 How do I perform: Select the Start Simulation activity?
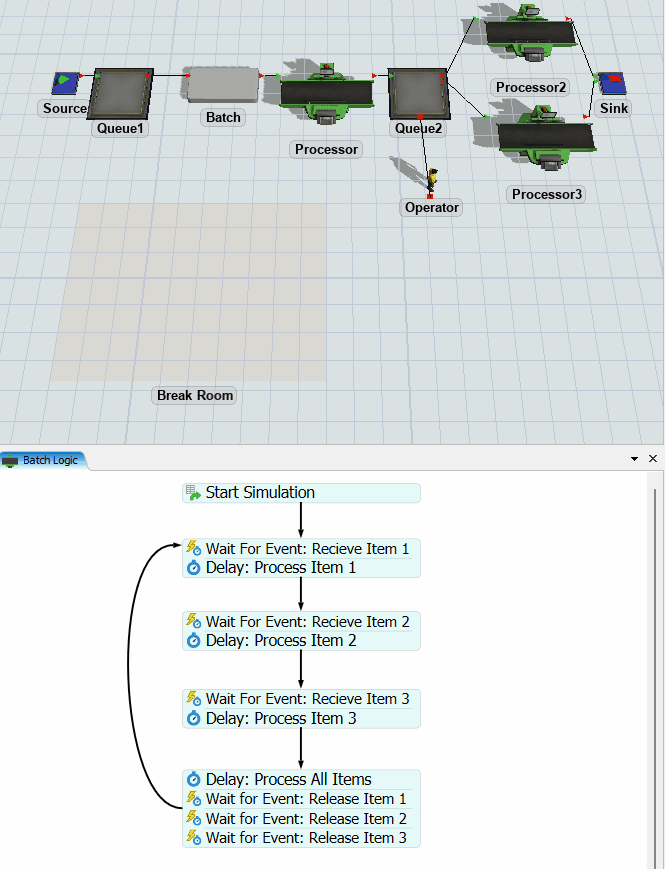click(301, 493)
